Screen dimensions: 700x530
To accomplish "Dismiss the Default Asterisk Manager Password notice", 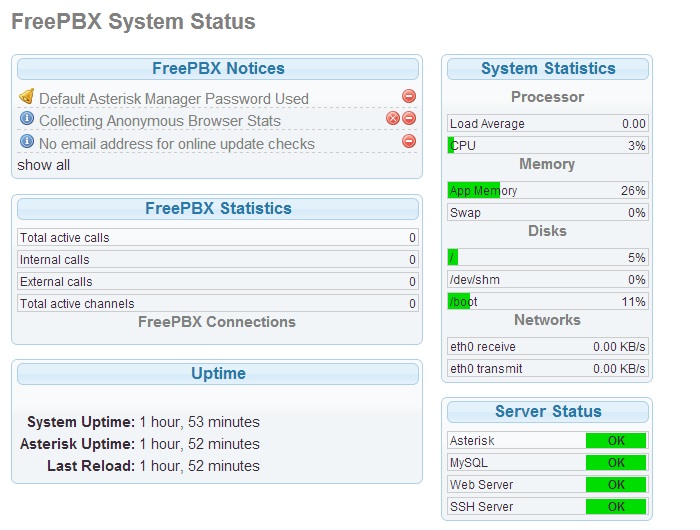I will pos(409,97).
